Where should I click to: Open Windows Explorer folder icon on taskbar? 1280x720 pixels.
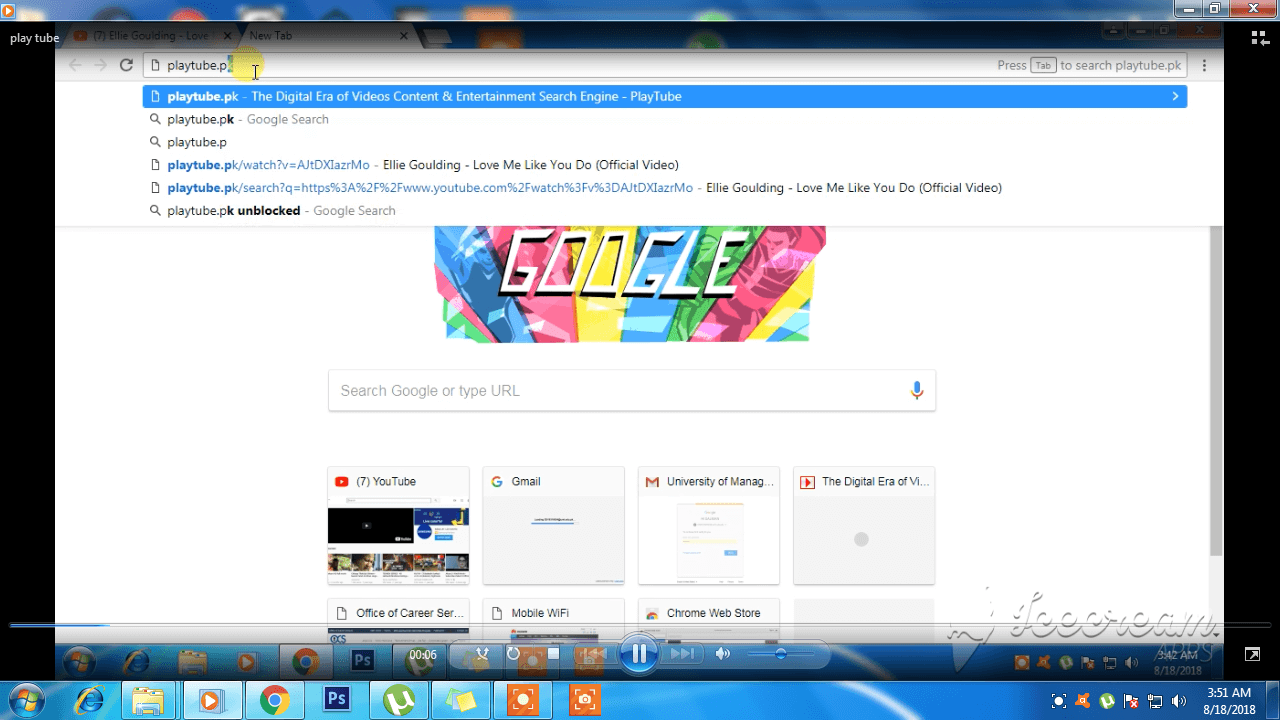click(148, 700)
